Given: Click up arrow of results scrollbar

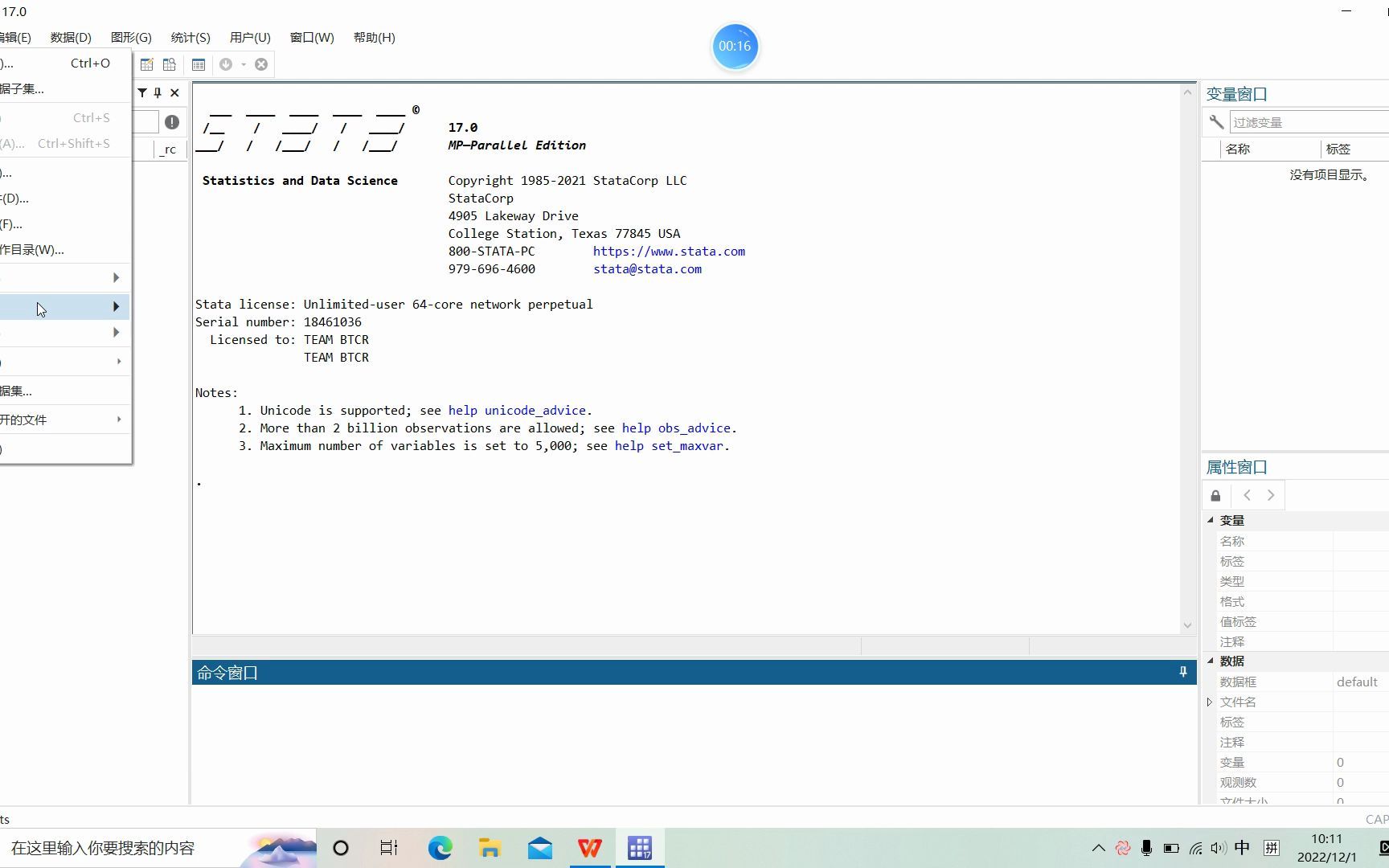Looking at the screenshot, I should click(x=1187, y=92).
